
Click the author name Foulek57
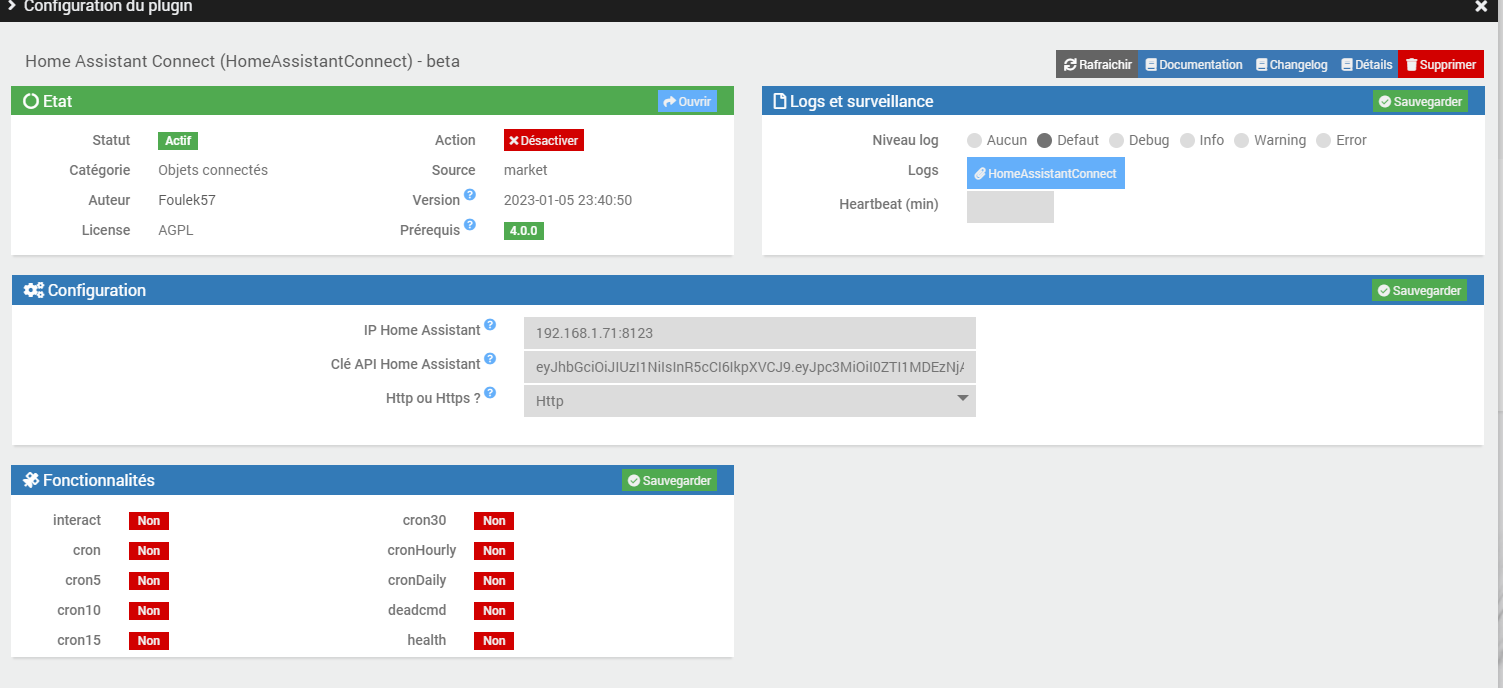click(x=187, y=200)
